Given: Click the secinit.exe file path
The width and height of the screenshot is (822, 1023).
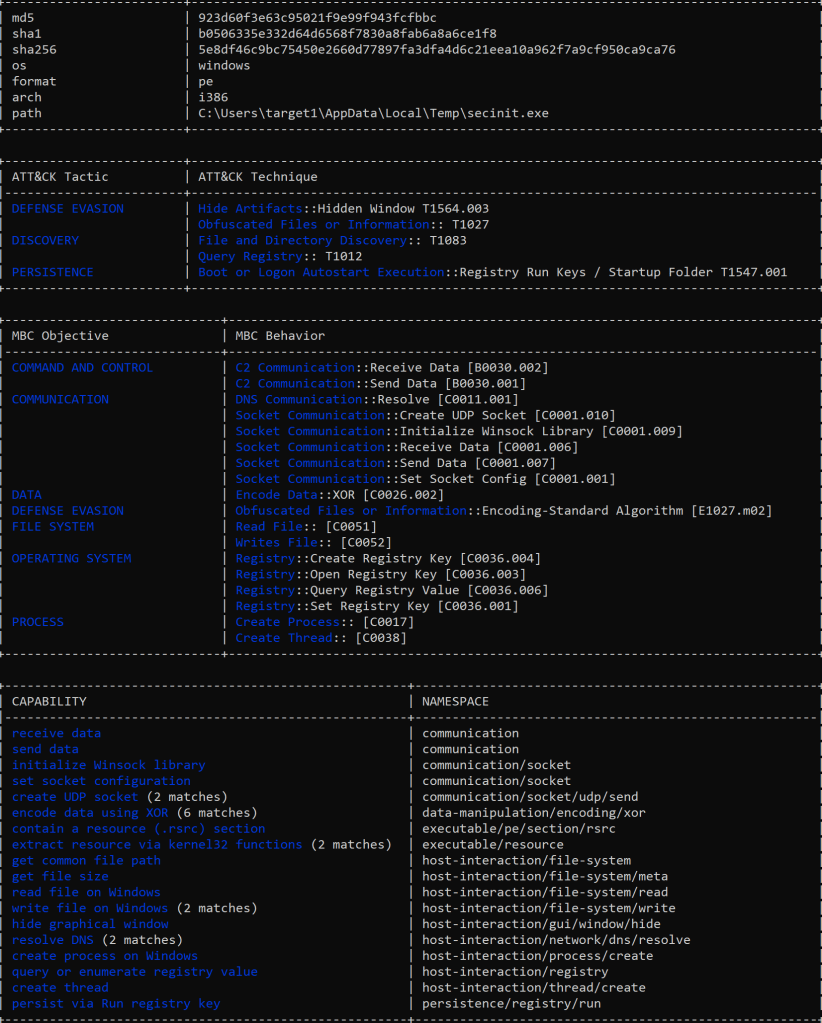Looking at the screenshot, I should pyautogui.click(x=373, y=113).
